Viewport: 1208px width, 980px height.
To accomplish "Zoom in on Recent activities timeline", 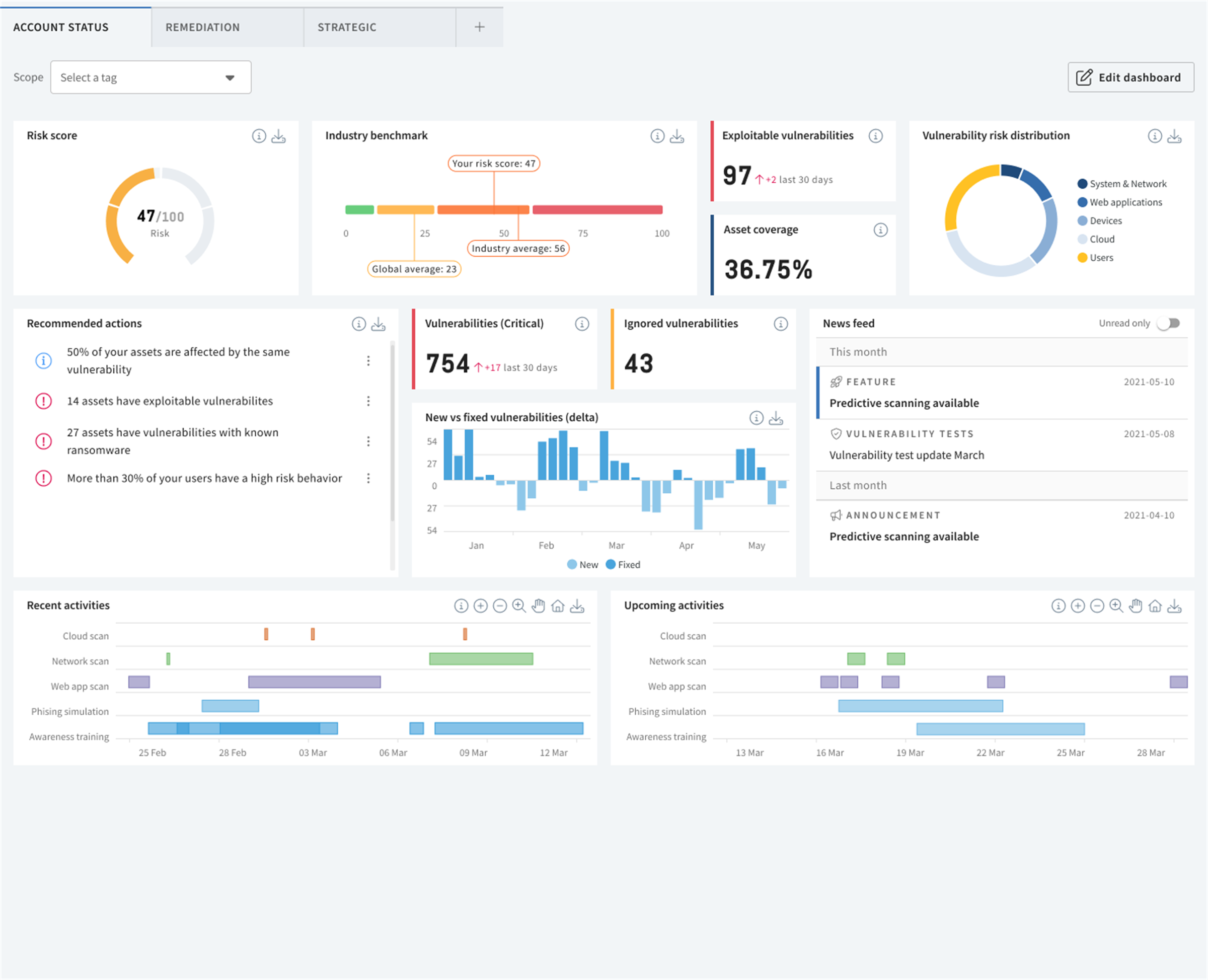I will 480,607.
